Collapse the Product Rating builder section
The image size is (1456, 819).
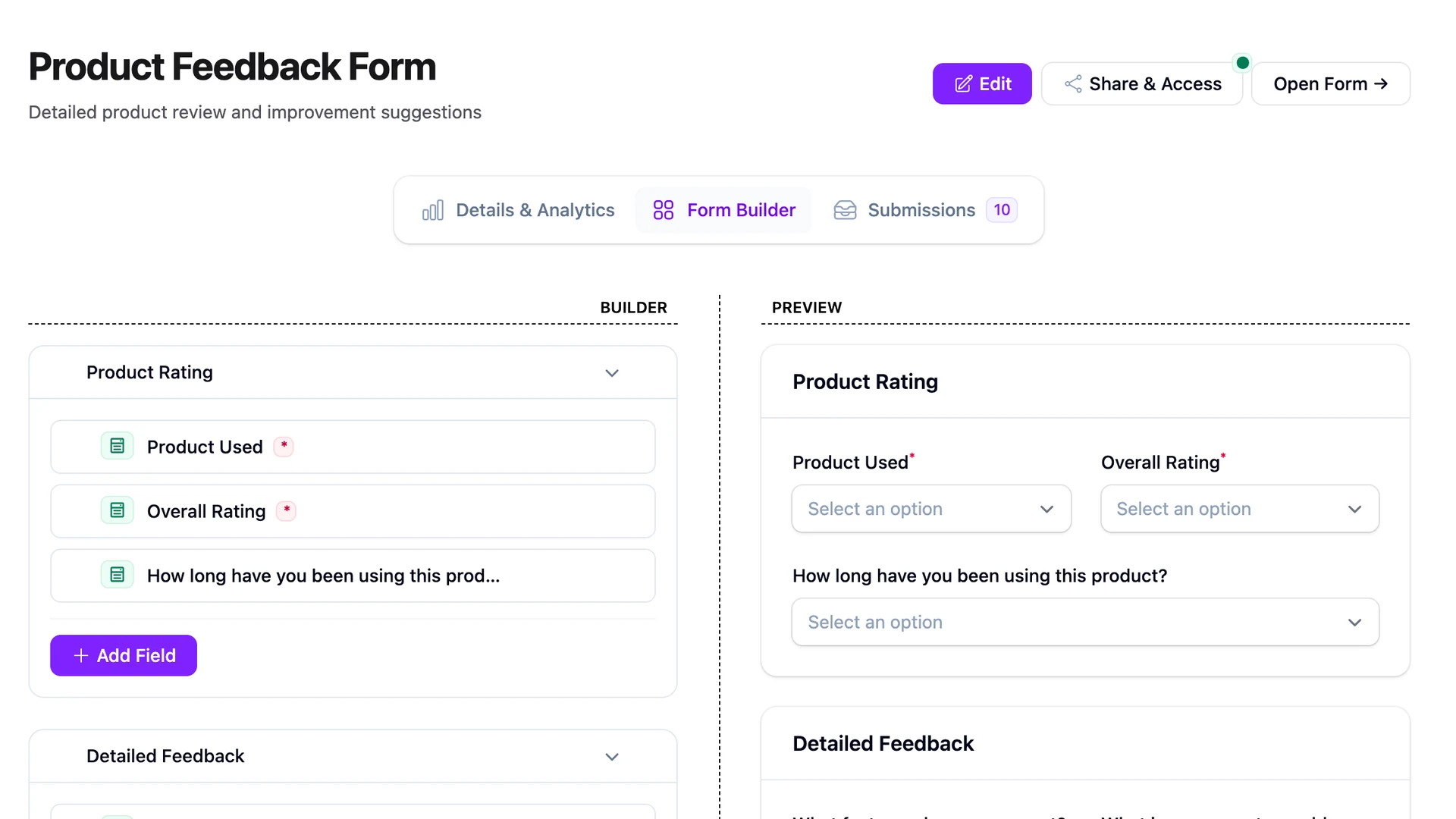[612, 373]
